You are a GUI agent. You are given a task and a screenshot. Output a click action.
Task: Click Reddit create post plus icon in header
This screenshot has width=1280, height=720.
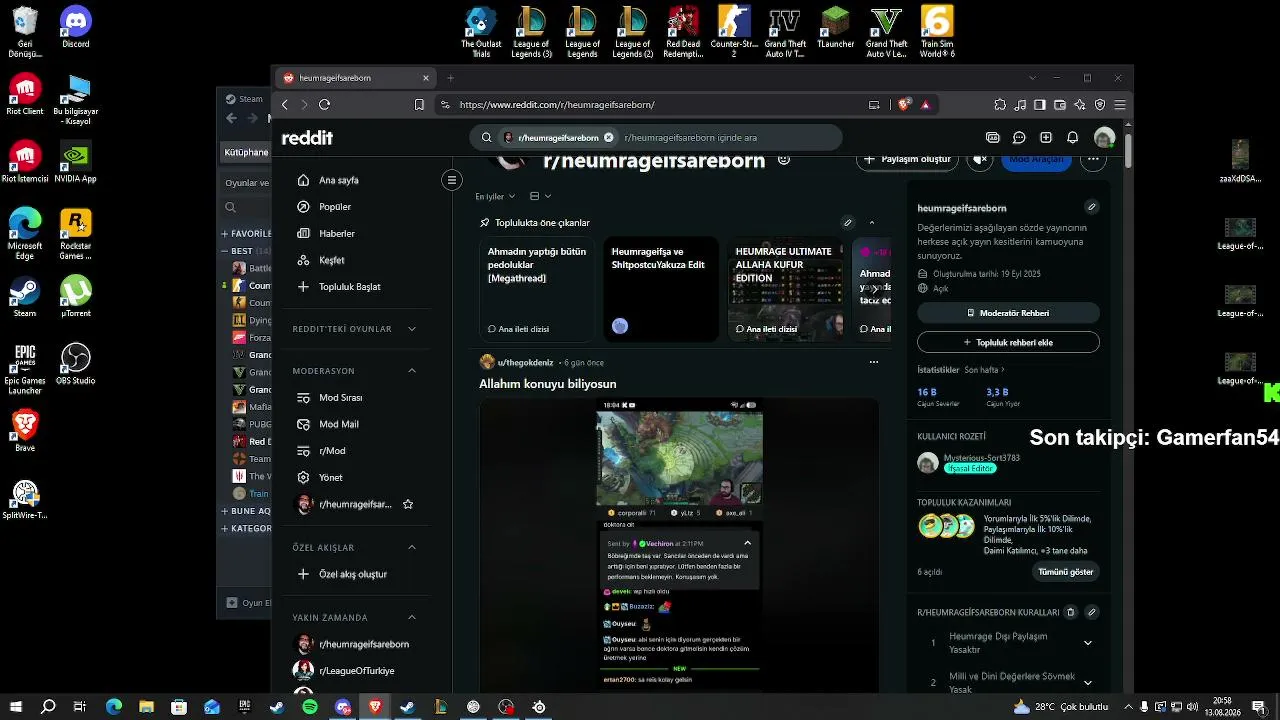[x=1046, y=138]
